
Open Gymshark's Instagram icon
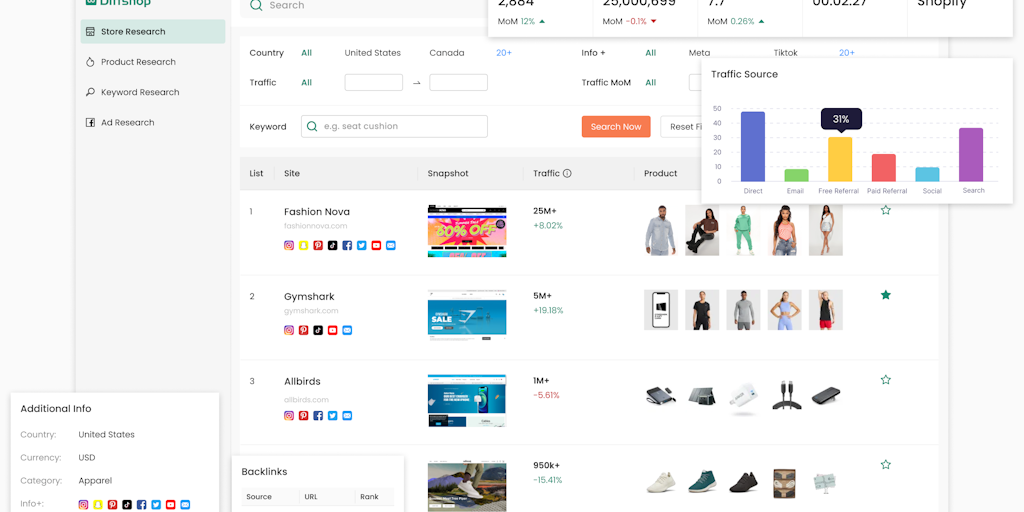289,330
